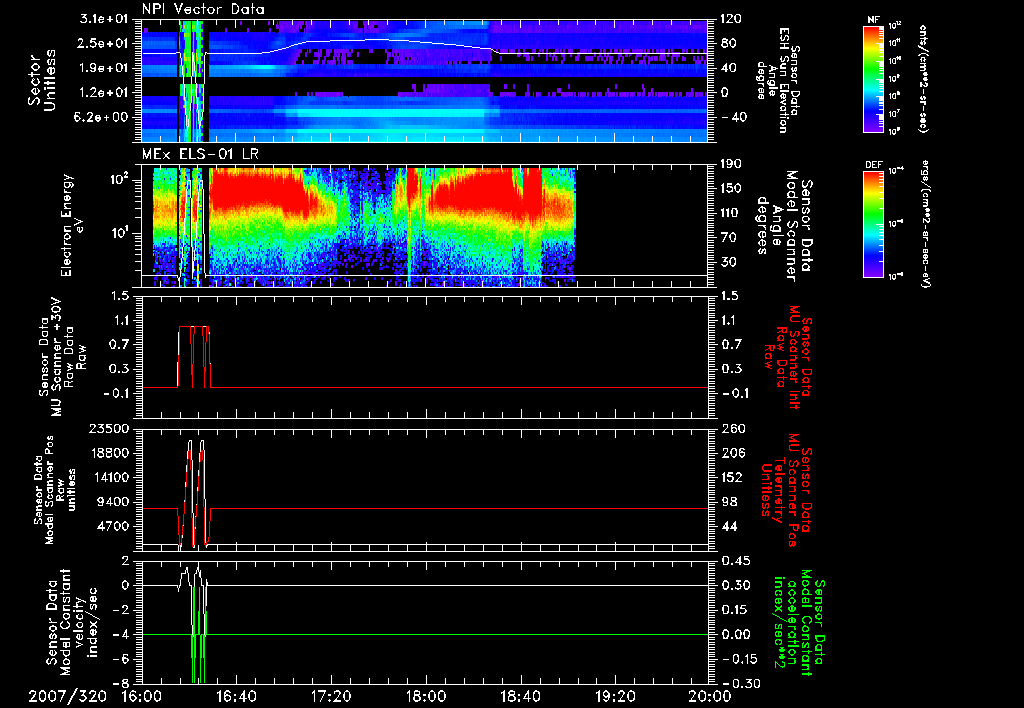The image size is (1024, 708).
Task: Click the '18:00' time tick label
Action: point(426,696)
